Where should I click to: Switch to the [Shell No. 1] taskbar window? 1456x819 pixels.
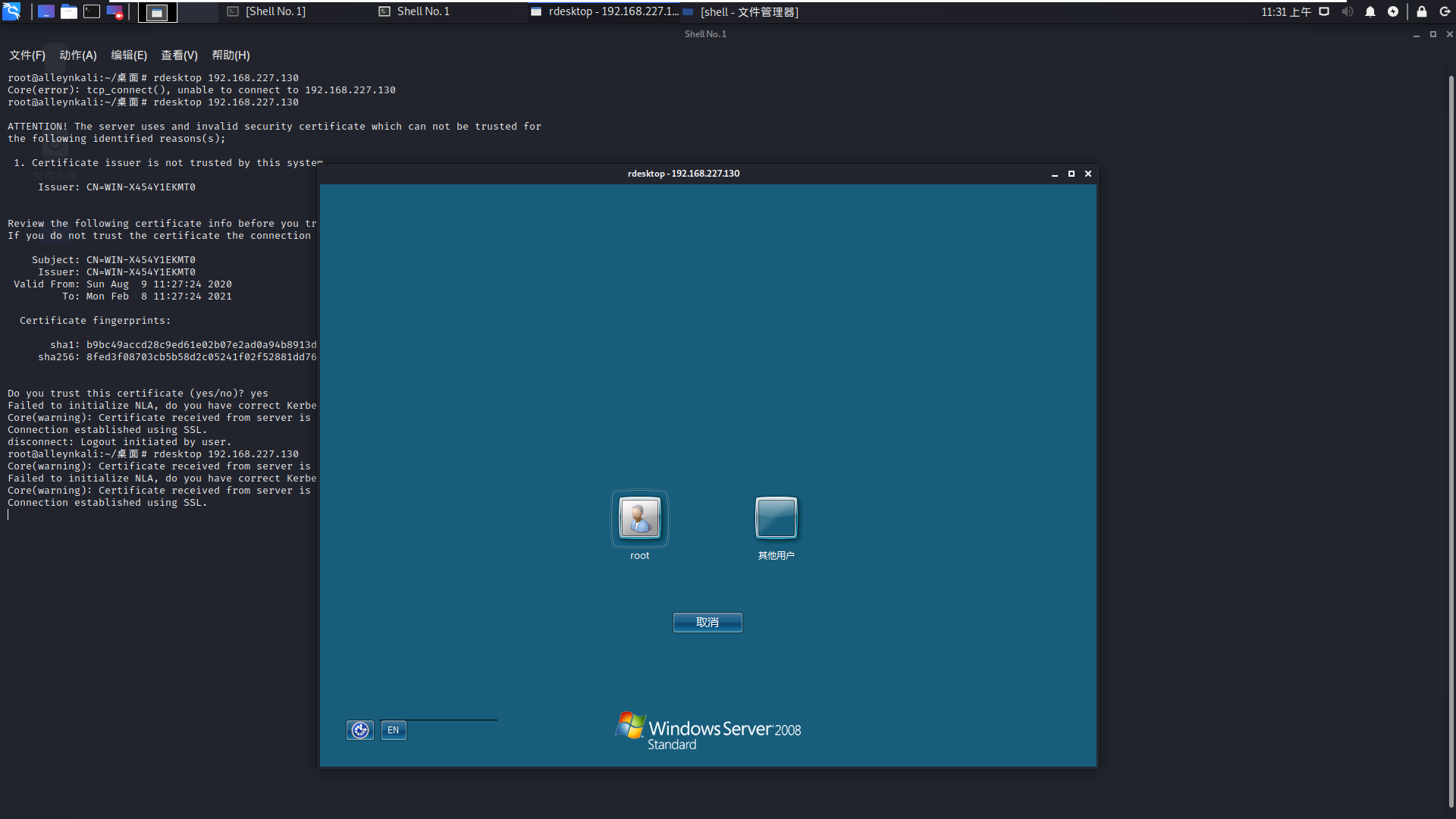(275, 11)
